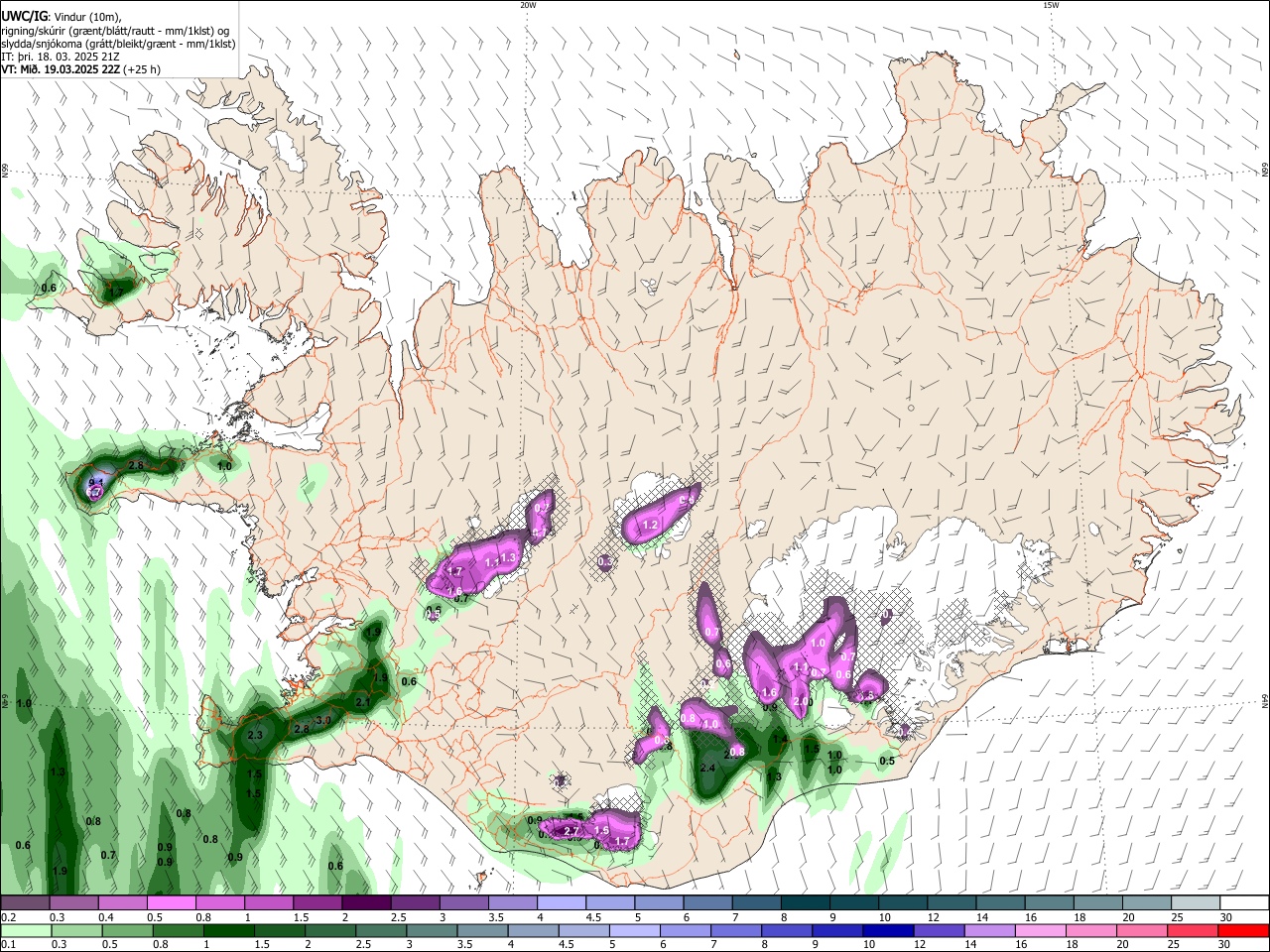The width and height of the screenshot is (1270, 952).
Task: Click the '2.3' rain value on the map
Action: pyautogui.click(x=255, y=735)
